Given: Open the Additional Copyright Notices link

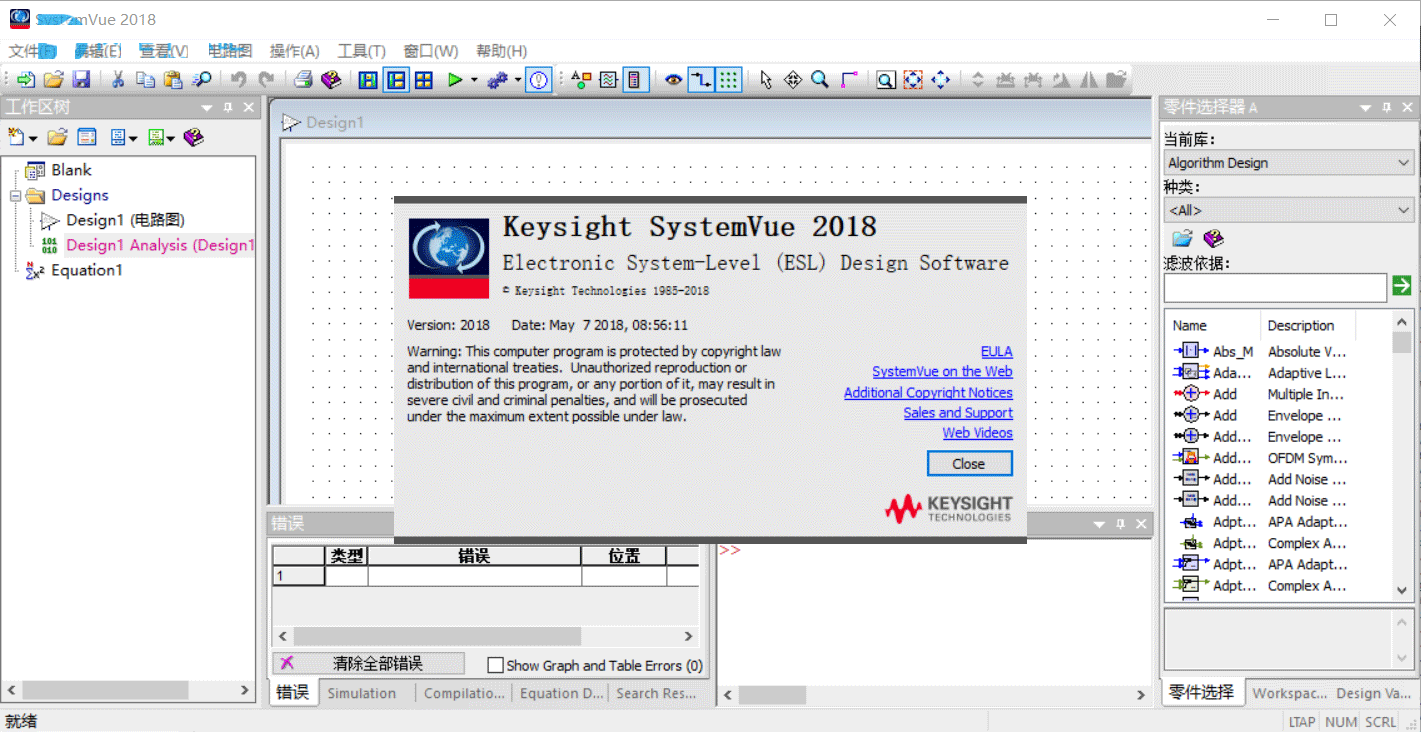Looking at the screenshot, I should point(928,393).
